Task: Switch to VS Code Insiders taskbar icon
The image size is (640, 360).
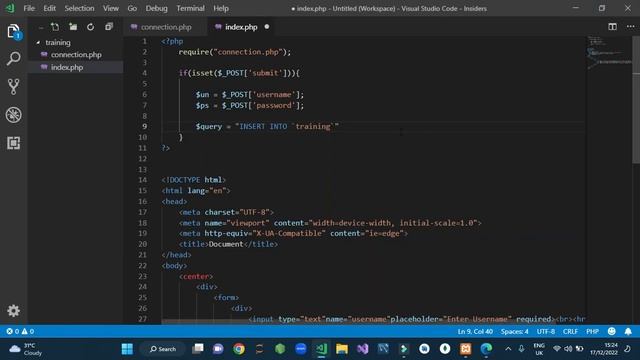Action: 321,349
